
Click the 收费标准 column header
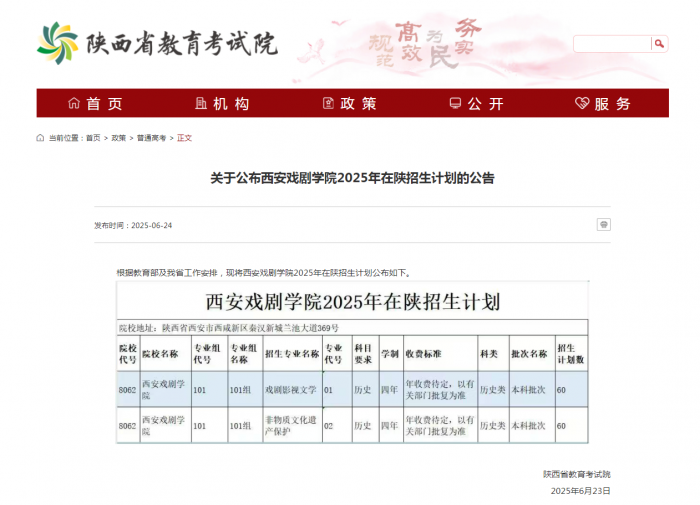(441, 354)
